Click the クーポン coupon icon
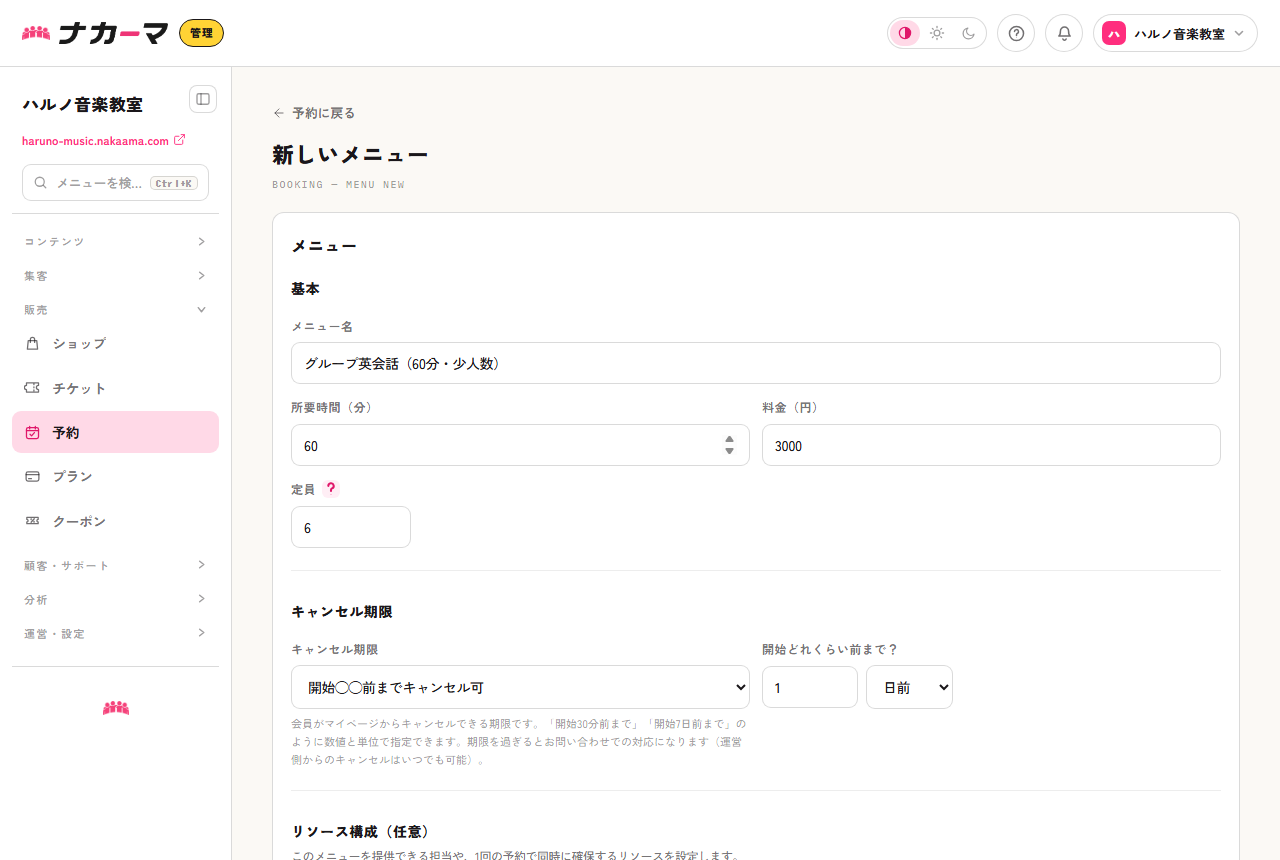 tap(33, 521)
